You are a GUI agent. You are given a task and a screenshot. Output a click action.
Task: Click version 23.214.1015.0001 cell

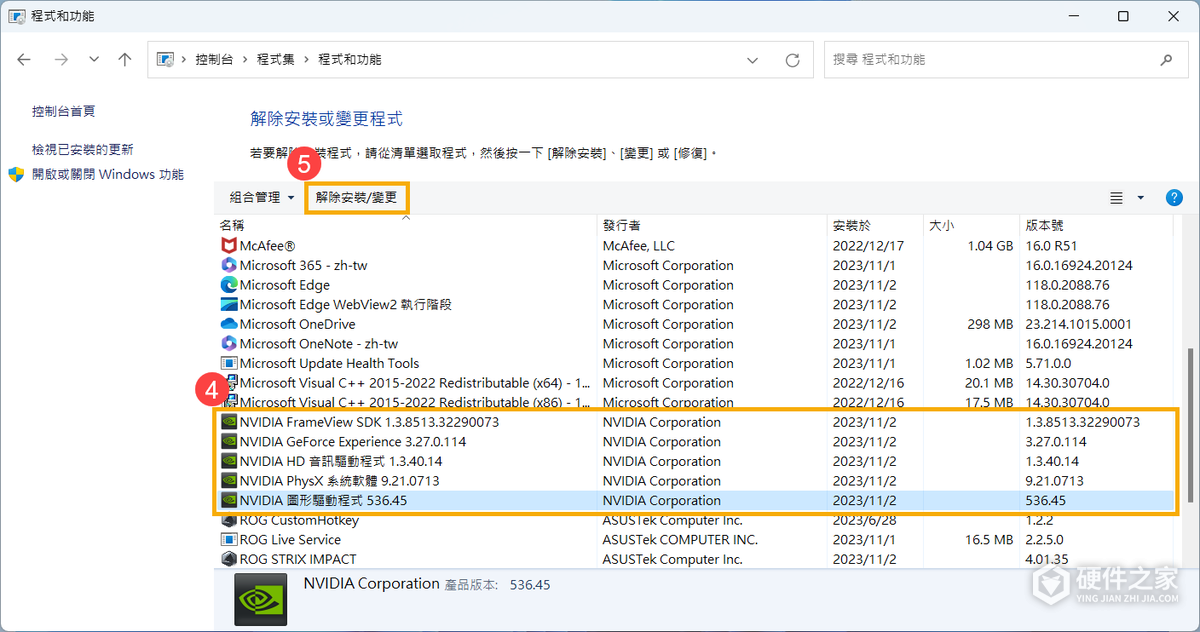tap(1079, 324)
